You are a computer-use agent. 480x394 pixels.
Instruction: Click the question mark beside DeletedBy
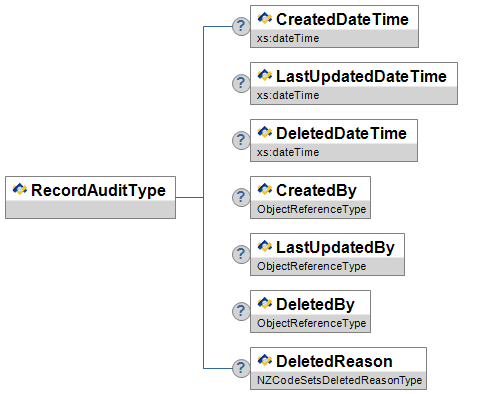[241, 311]
